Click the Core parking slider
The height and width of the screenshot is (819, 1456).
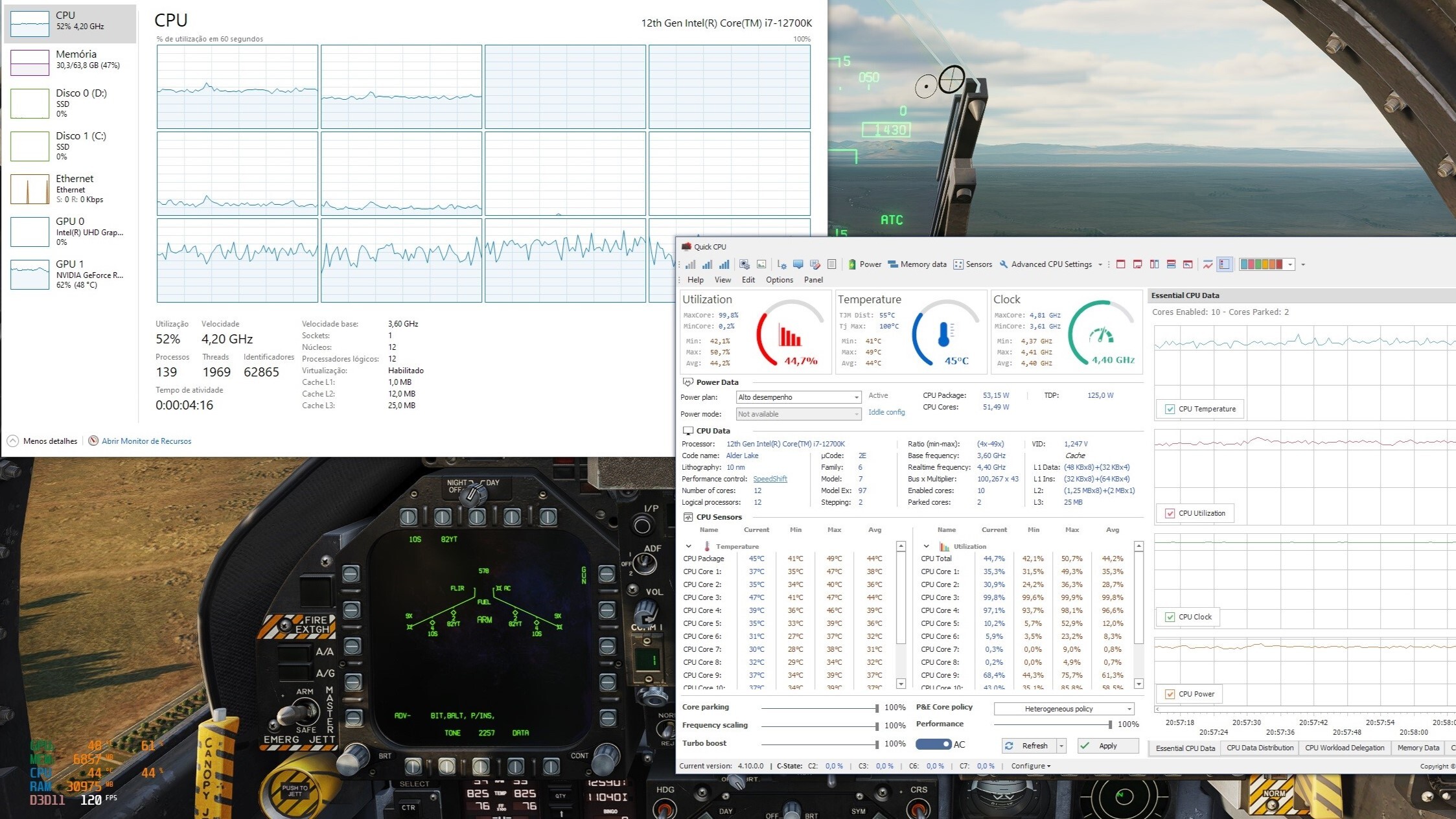coord(820,708)
